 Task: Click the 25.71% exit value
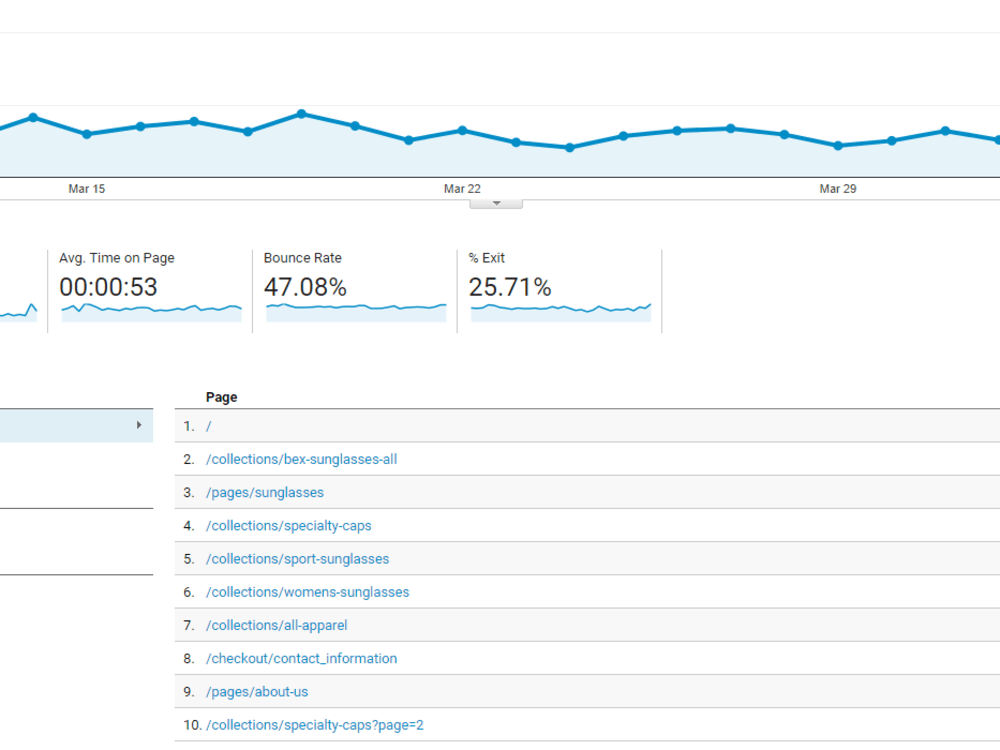[x=510, y=287]
